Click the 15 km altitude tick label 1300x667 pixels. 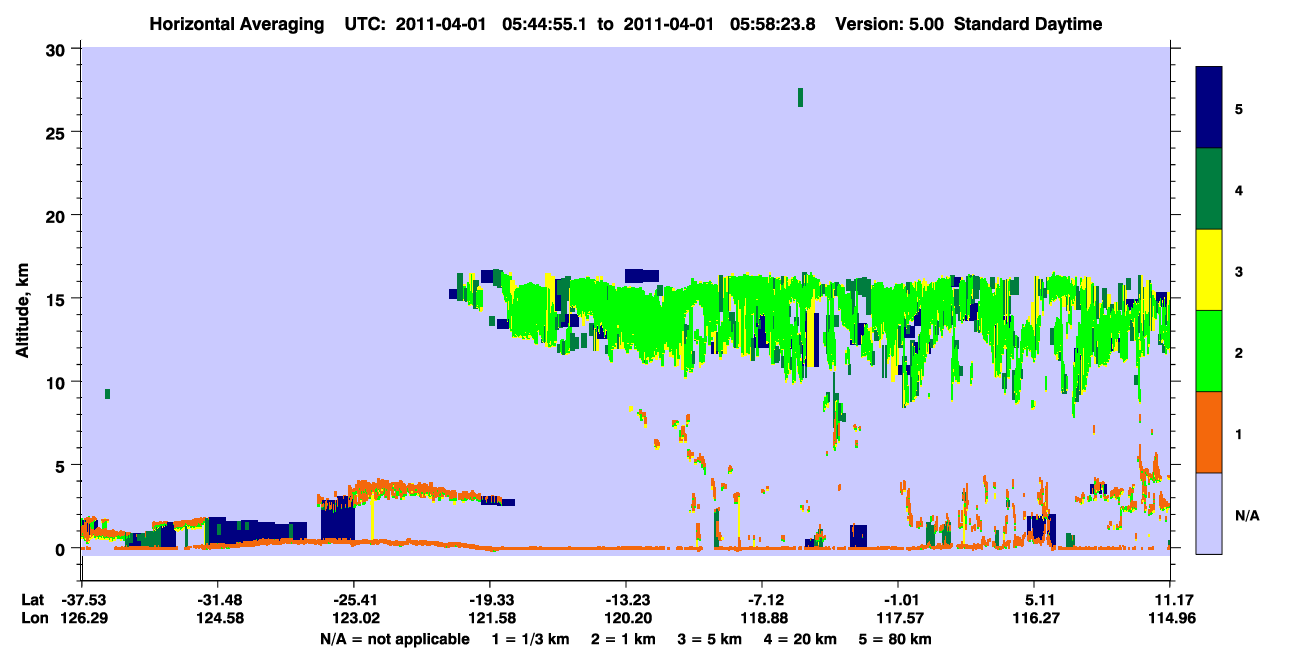(58, 299)
